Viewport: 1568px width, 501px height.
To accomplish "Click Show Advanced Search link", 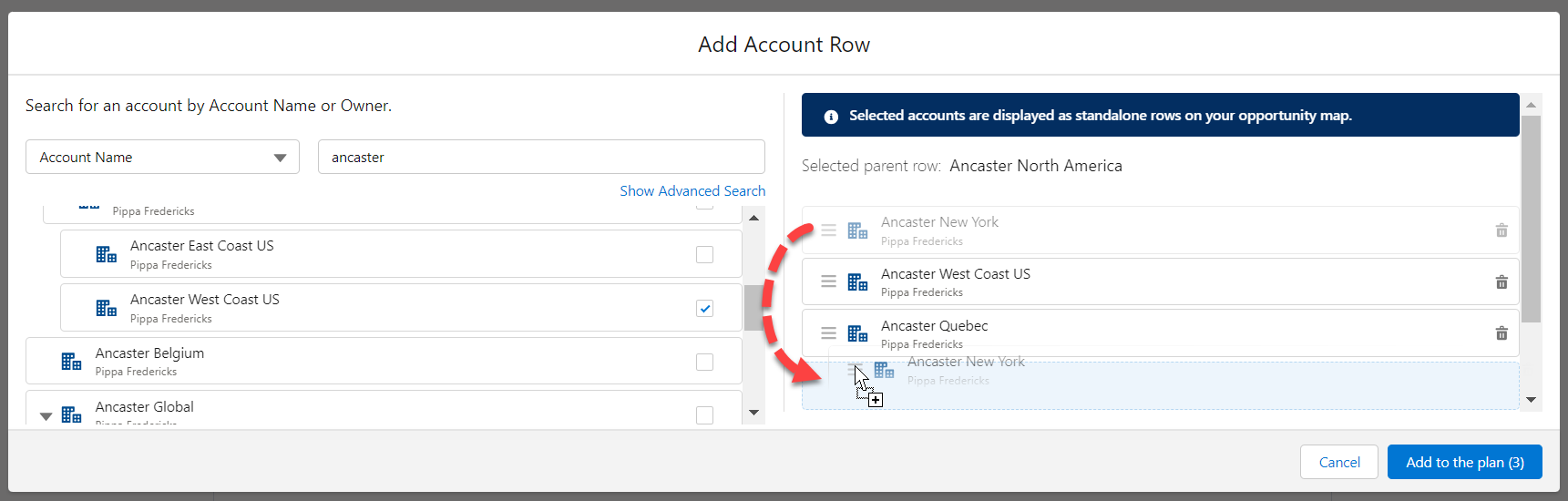I will 692,191.
